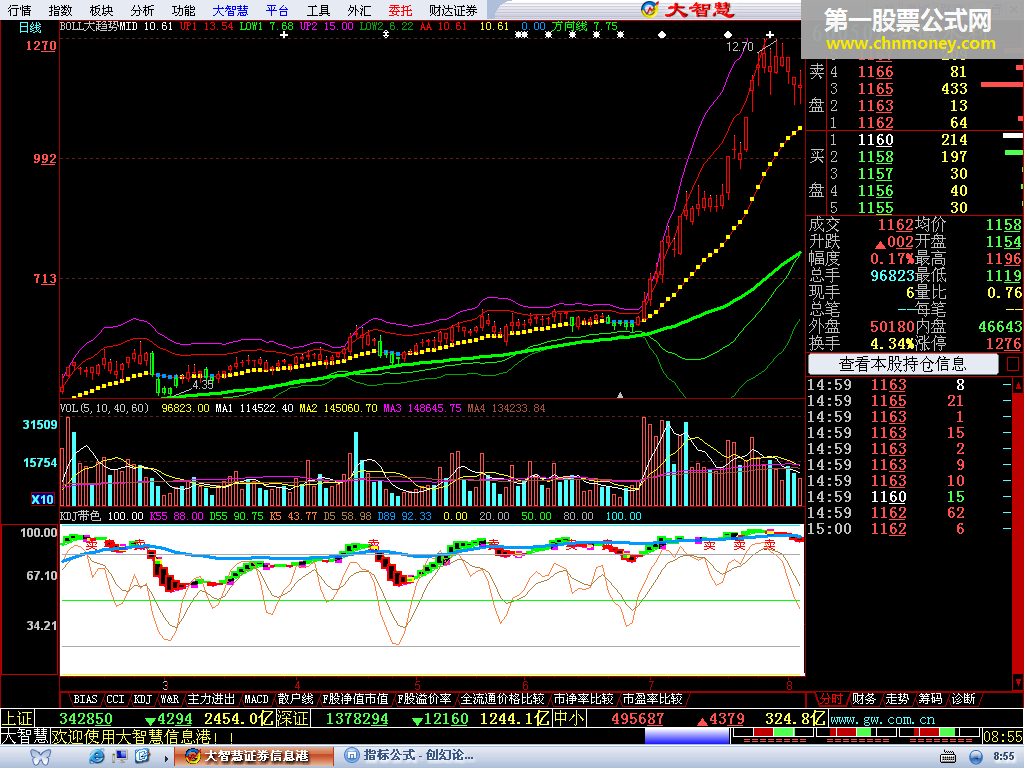This screenshot has height=768, width=1024.
Task: Click the 12.70 high price marker
Action: pyautogui.click(x=740, y=46)
